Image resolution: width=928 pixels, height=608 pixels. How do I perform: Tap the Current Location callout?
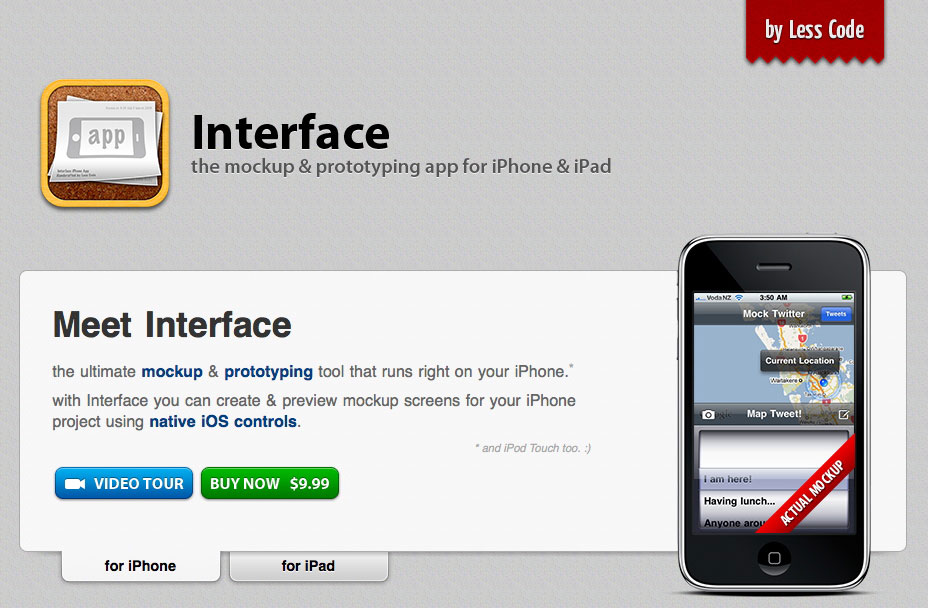799,361
